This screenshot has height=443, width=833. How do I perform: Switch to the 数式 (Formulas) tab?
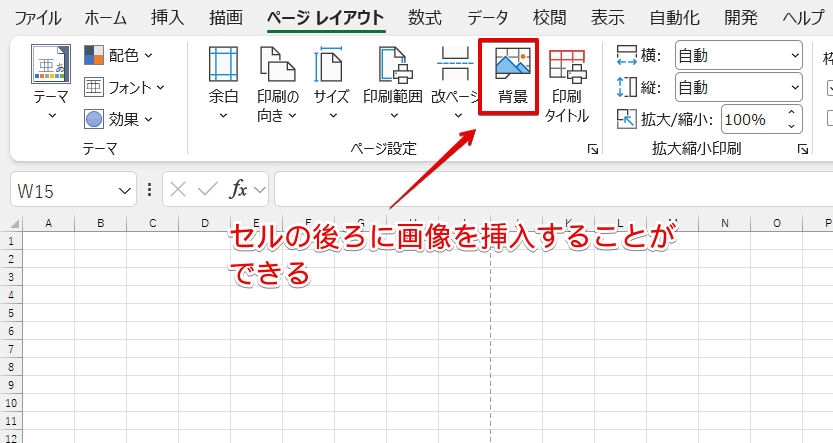coord(425,18)
